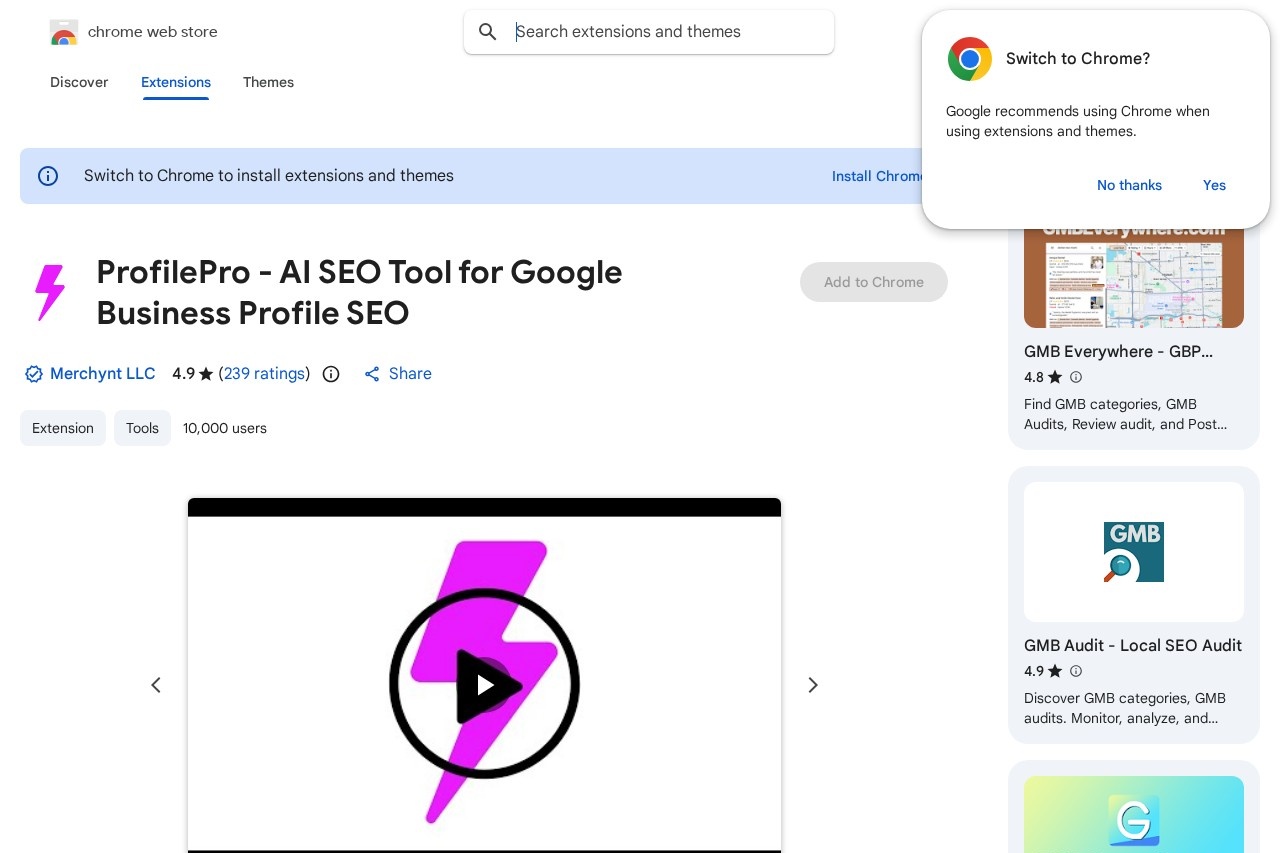Screen dimensions: 1280x853
Task: Open the Discover tab
Action: pos(79,82)
